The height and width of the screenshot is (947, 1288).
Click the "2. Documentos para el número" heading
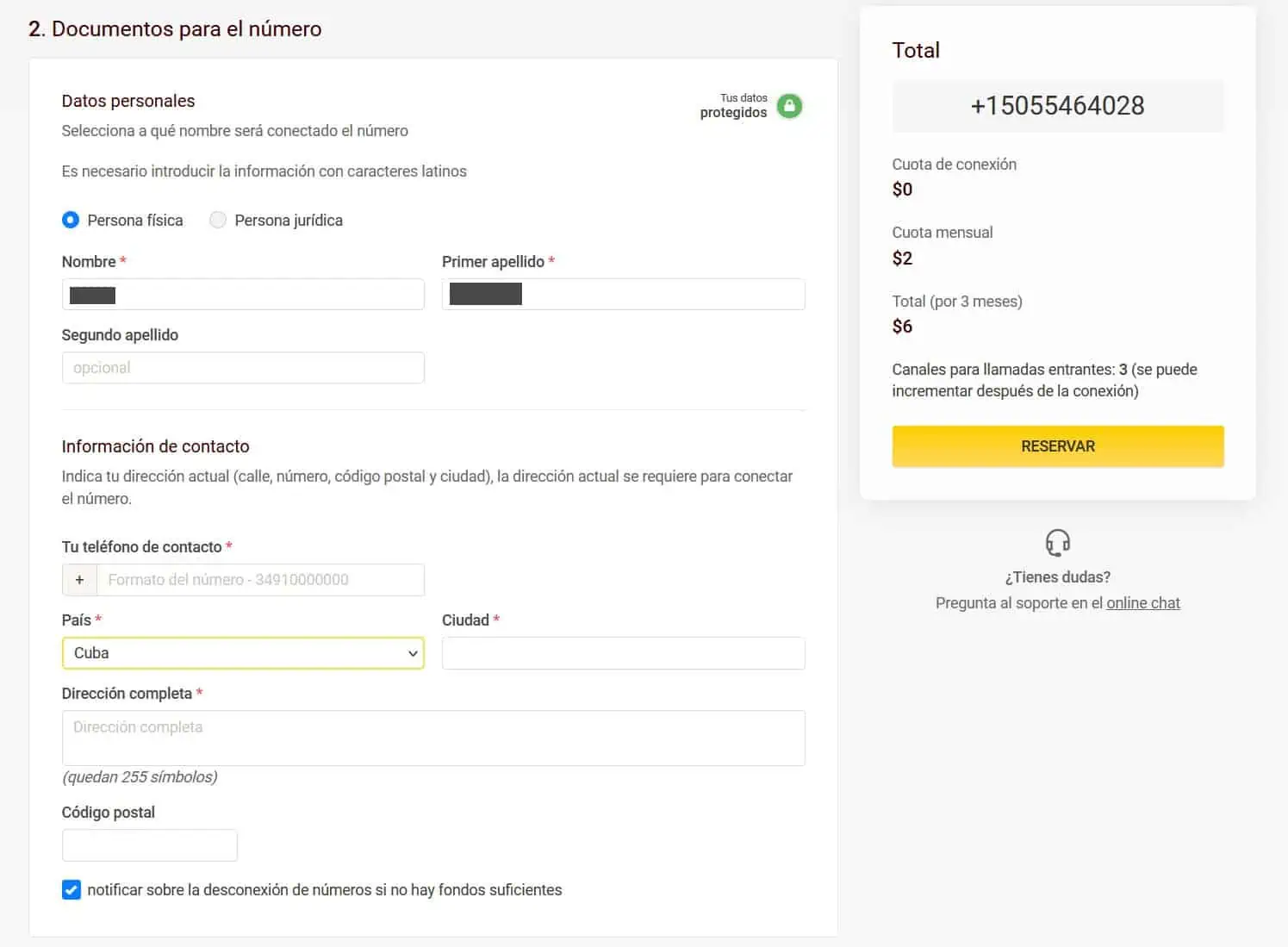[175, 28]
